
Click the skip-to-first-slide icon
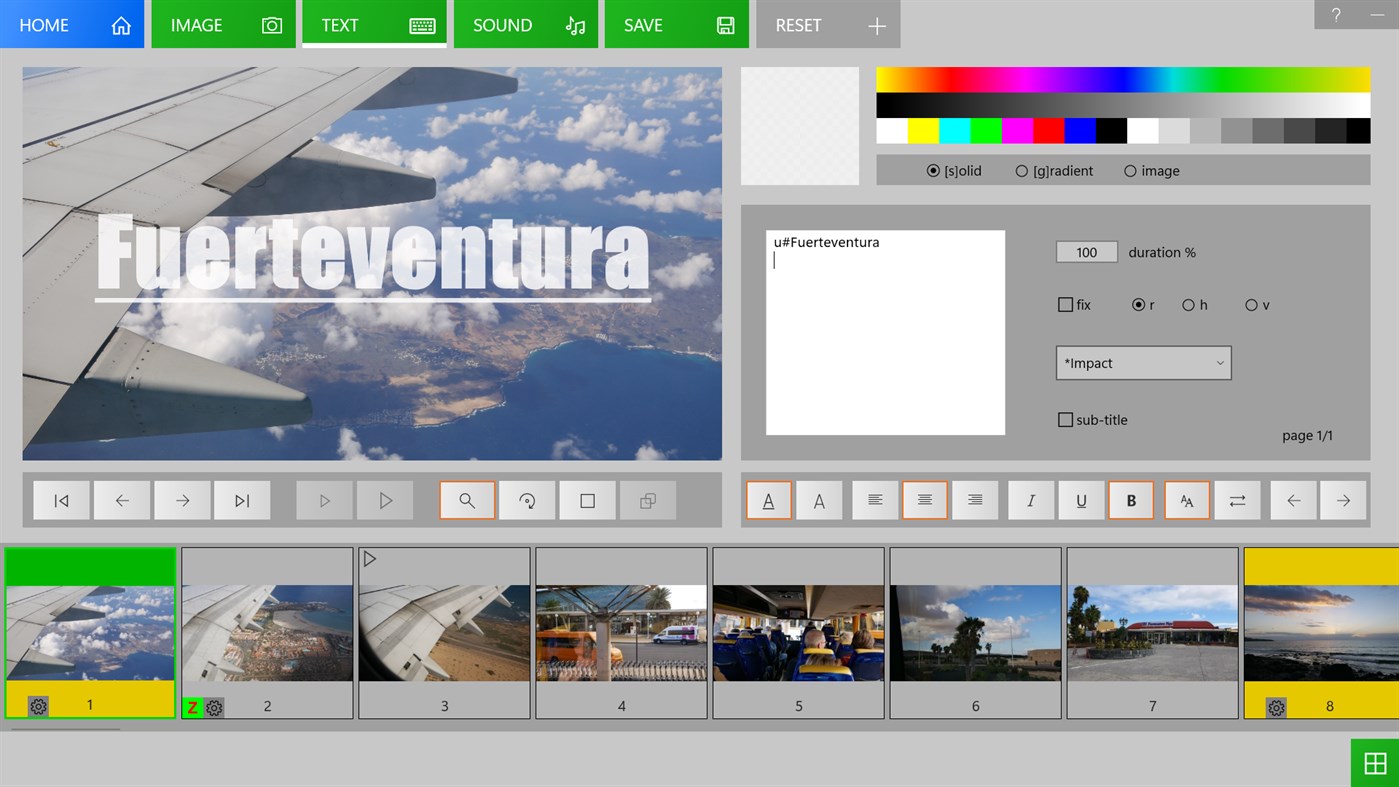pyautogui.click(x=61, y=500)
